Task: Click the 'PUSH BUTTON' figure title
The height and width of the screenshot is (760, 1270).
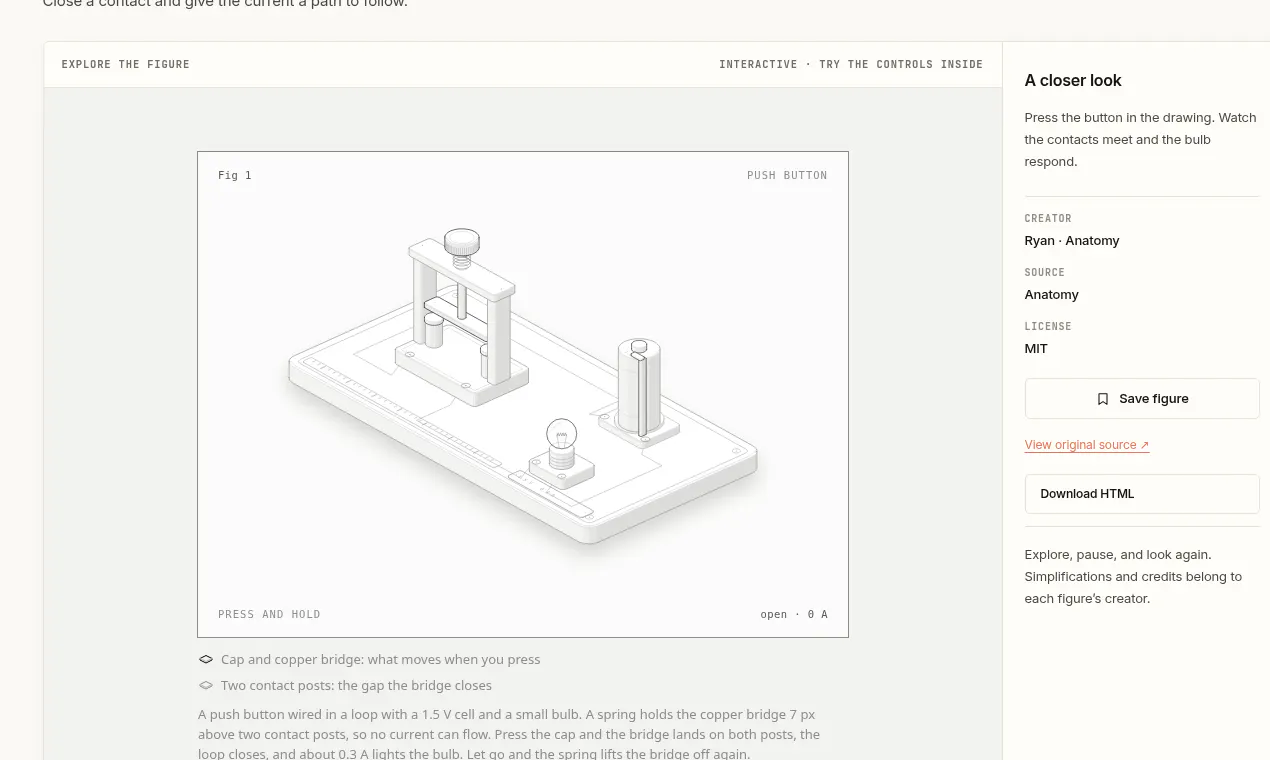Action: [x=787, y=175]
